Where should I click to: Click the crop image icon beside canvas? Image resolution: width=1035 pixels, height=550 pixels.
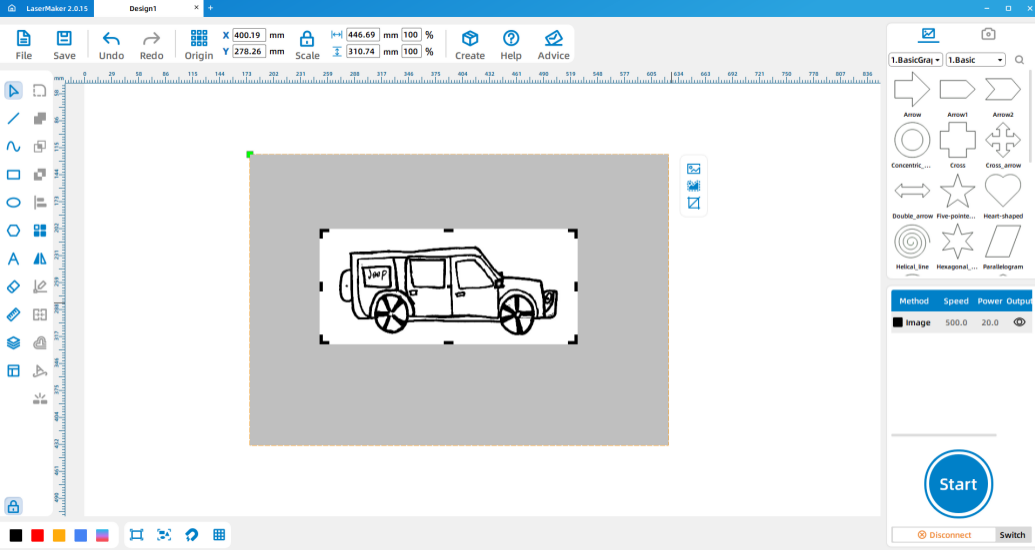[x=693, y=203]
